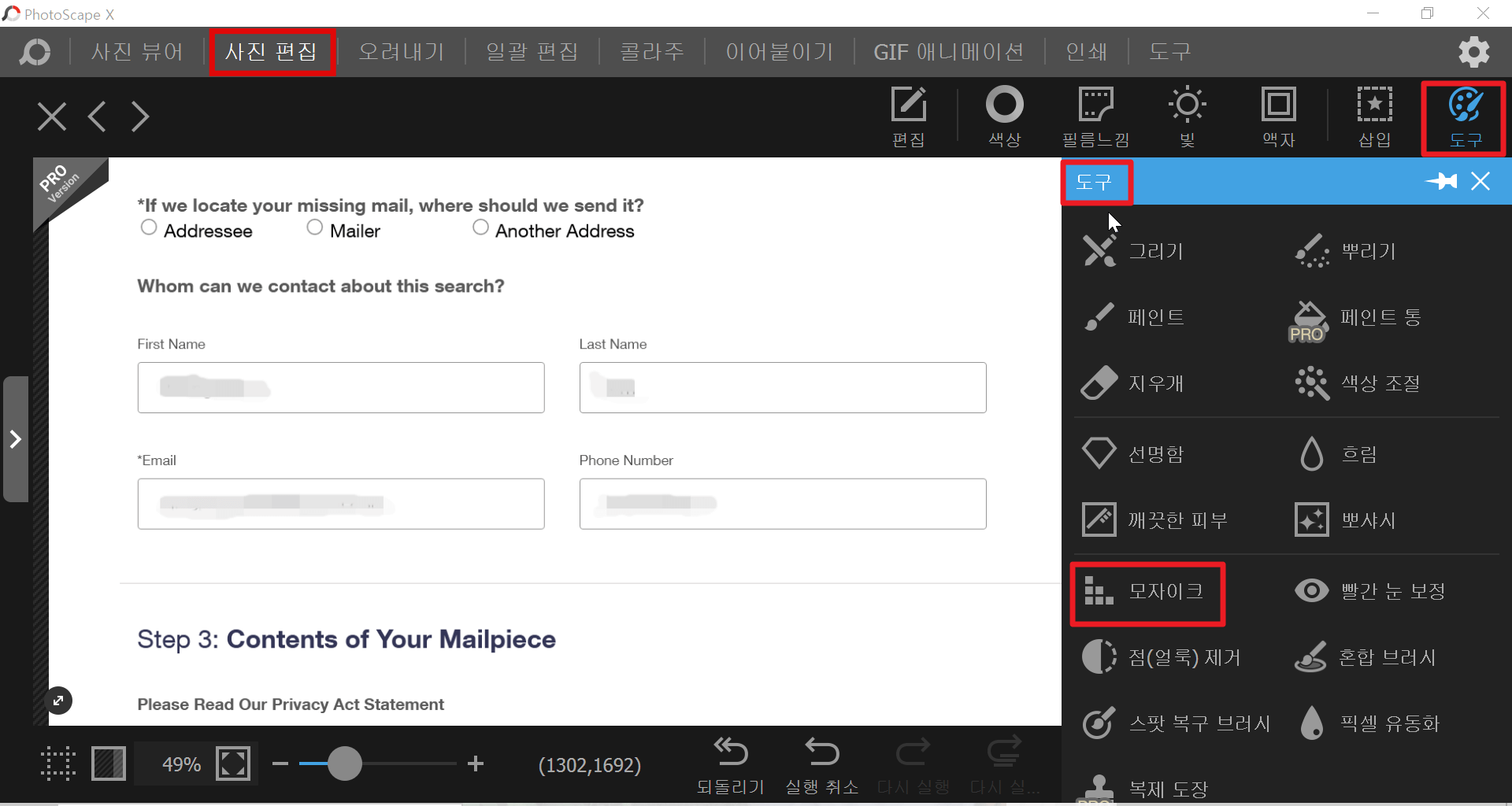This screenshot has height=806, width=1512.
Task: Open settings gear icon
Action: [1474, 52]
